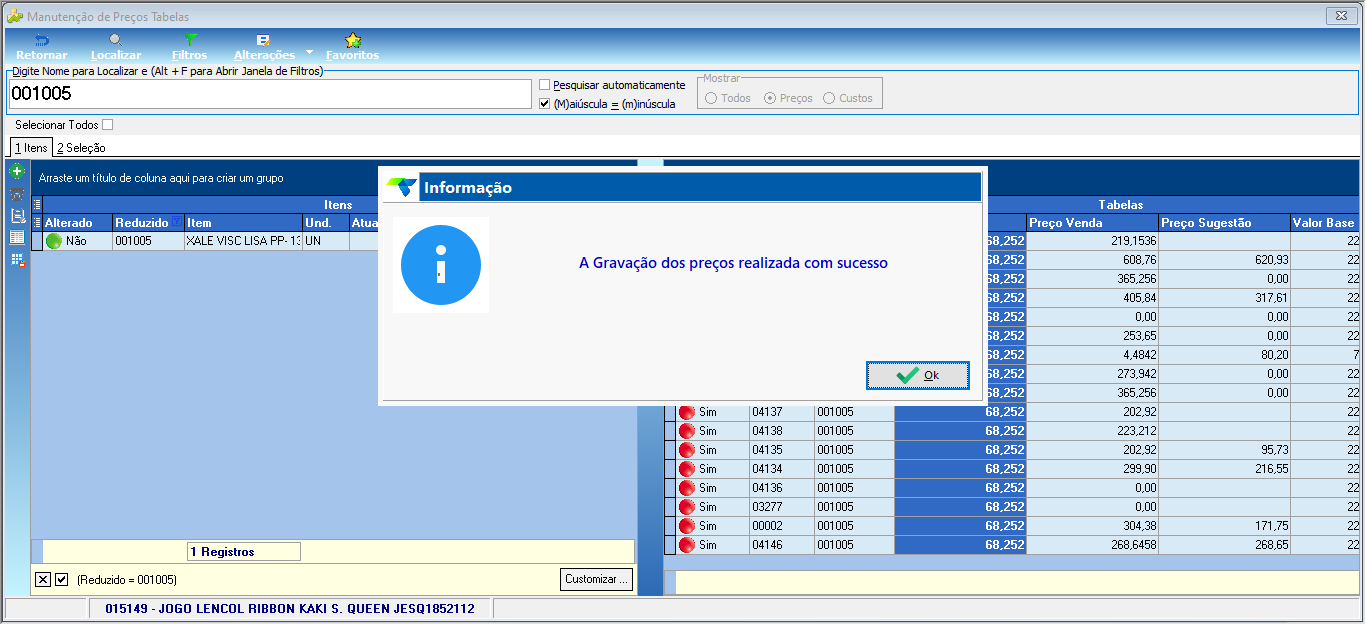Open the Filtros funnel icon
The height and width of the screenshot is (625, 1366).
pos(189,40)
